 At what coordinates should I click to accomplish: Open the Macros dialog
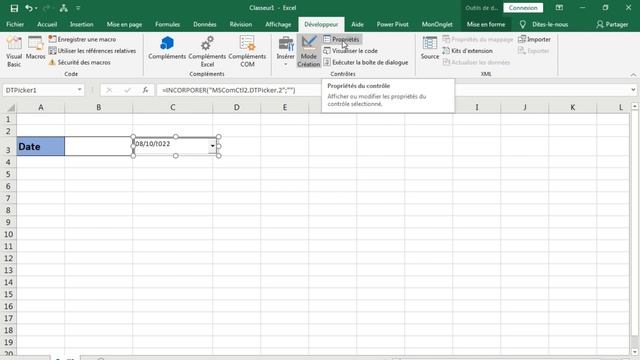pos(36,48)
